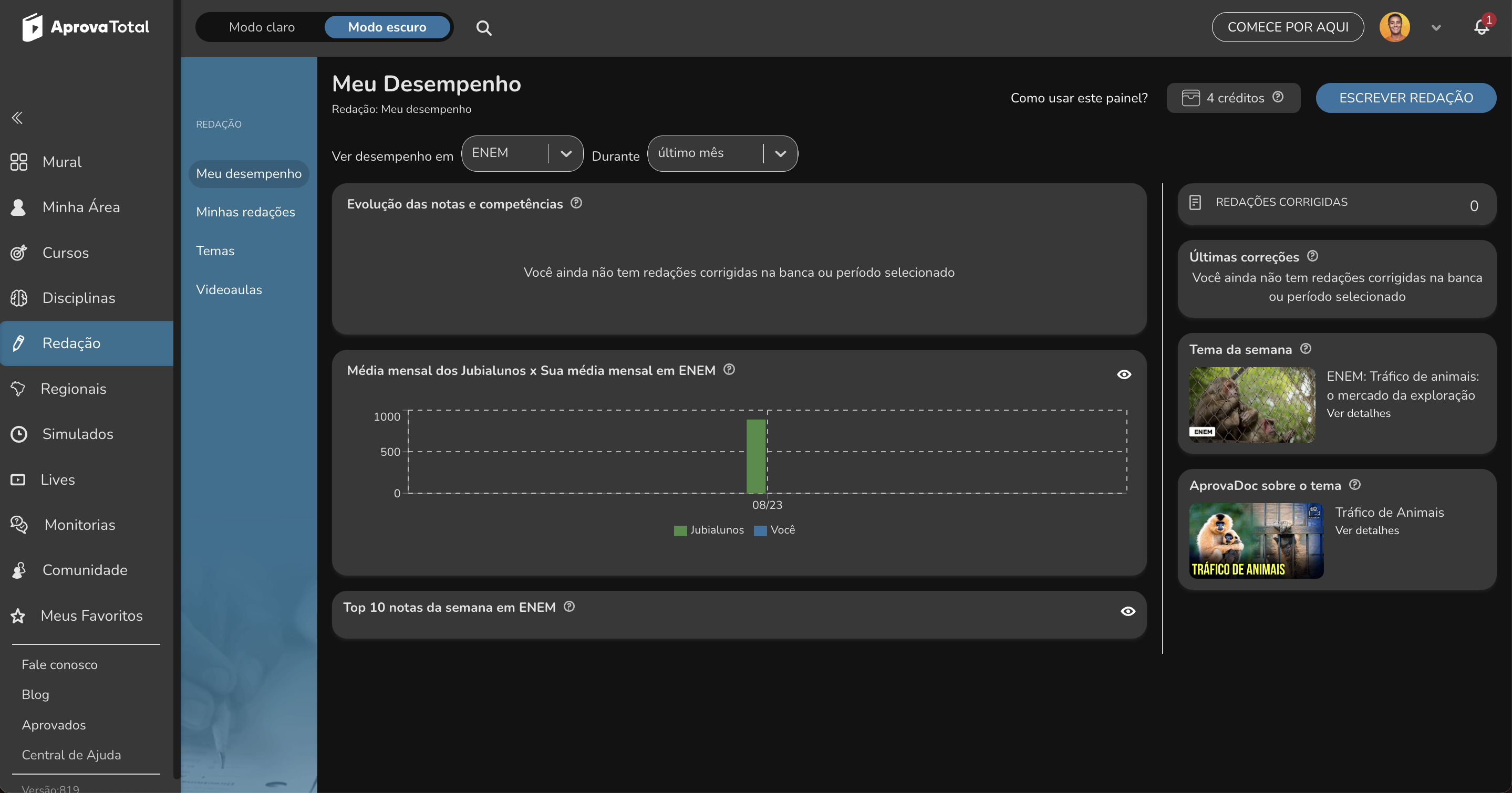Click the Regionais map icon

(x=18, y=389)
